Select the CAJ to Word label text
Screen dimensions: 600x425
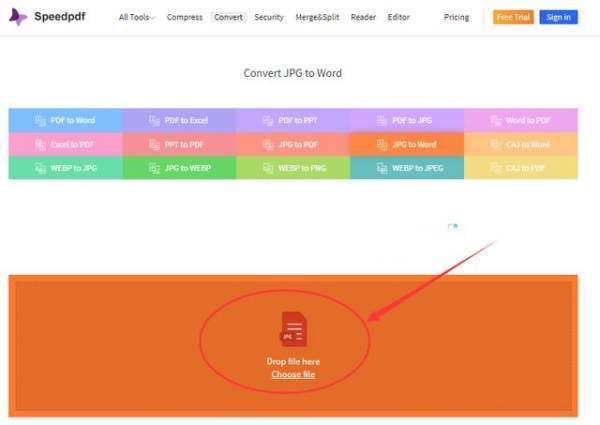(528, 145)
